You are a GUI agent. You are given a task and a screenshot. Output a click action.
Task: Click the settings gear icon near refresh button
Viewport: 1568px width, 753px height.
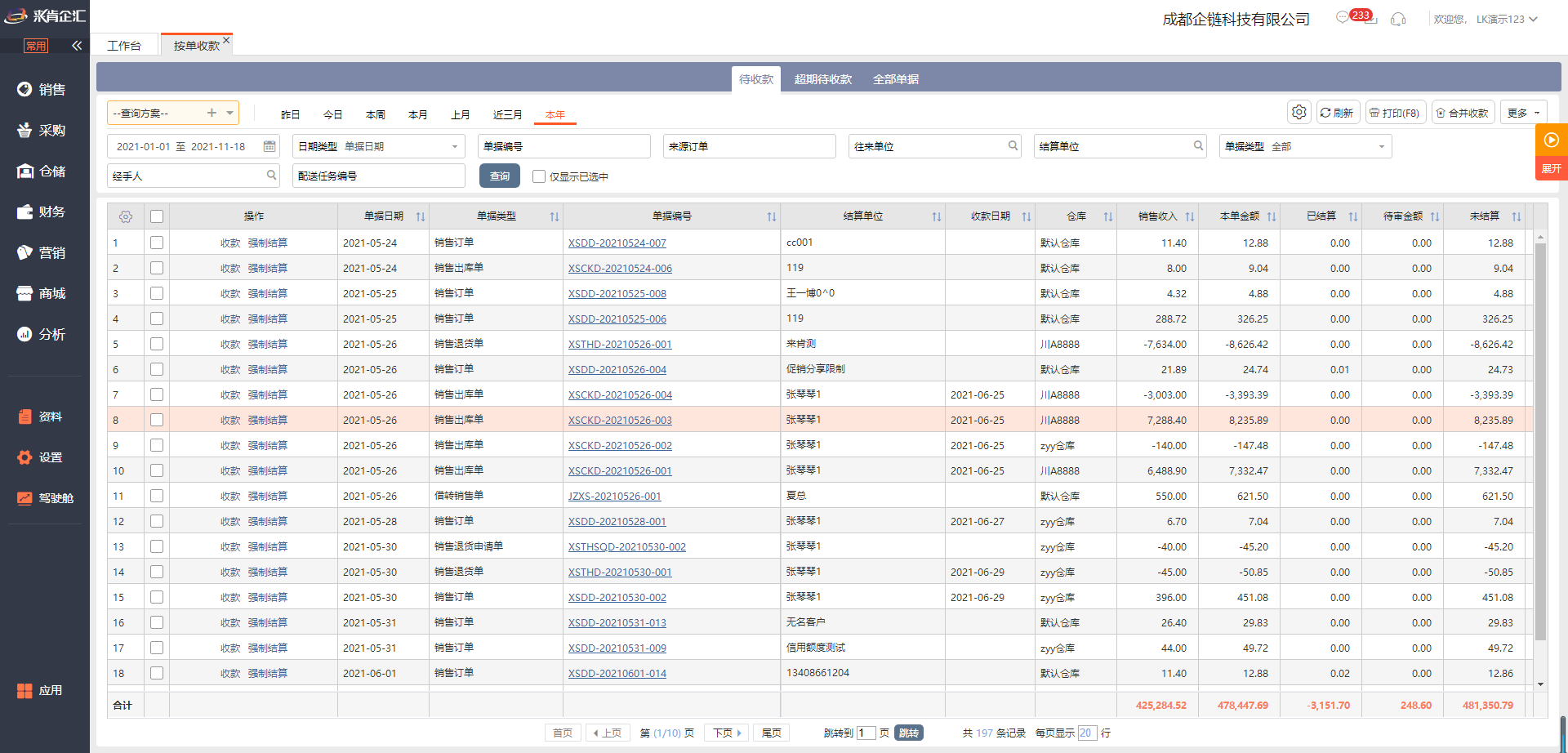click(1298, 113)
